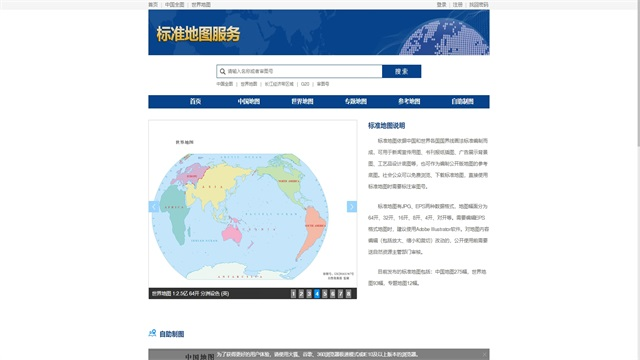The height and width of the screenshot is (360, 640).
Task: Open the 自助制图 navigation tab
Action: [x=462, y=101]
